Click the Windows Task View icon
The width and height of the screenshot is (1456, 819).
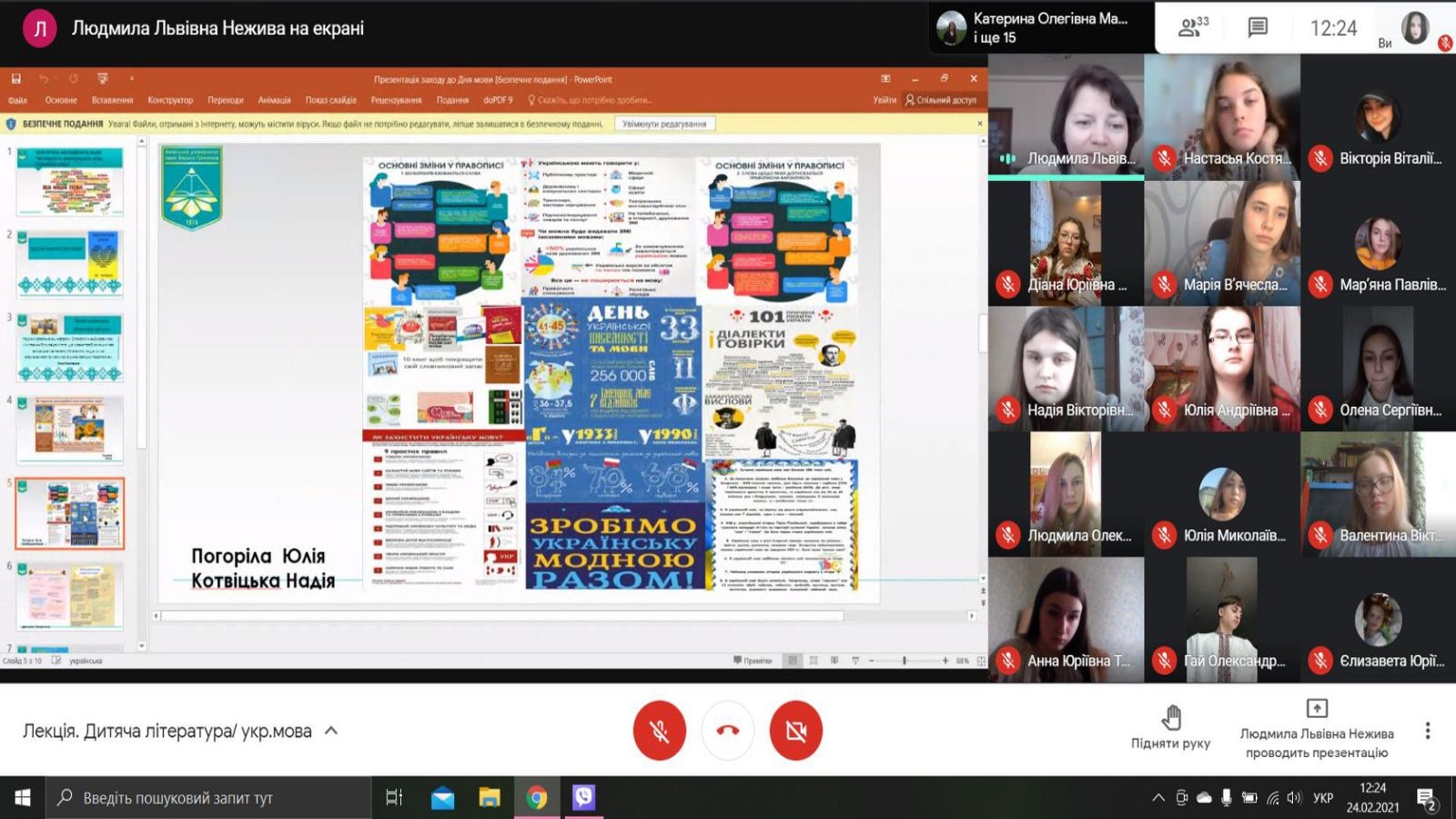point(394,798)
